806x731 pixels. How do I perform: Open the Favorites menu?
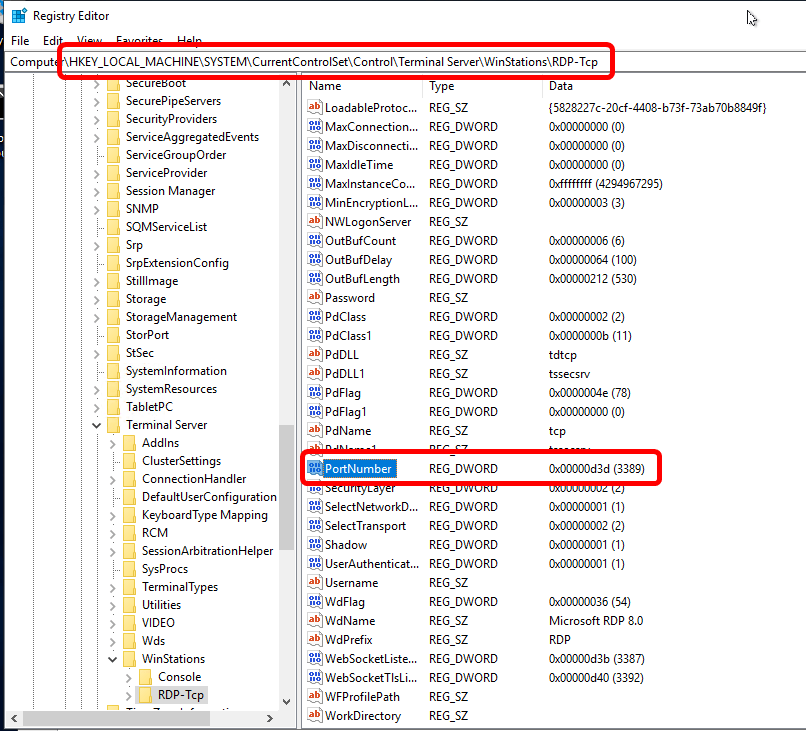coord(139,41)
